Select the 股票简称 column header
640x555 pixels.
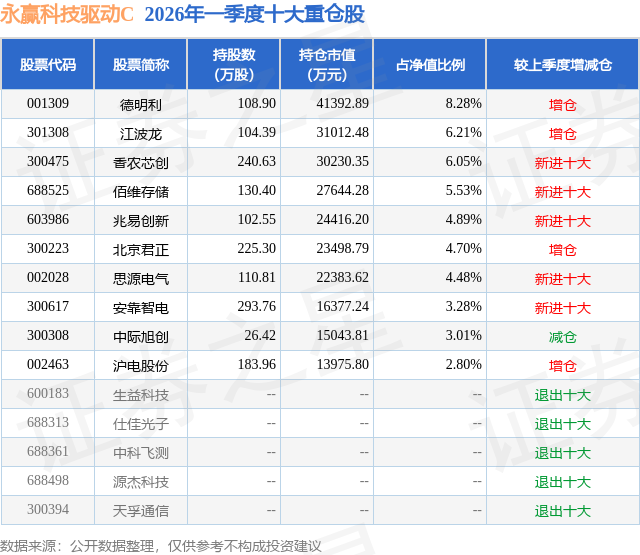[141, 64]
